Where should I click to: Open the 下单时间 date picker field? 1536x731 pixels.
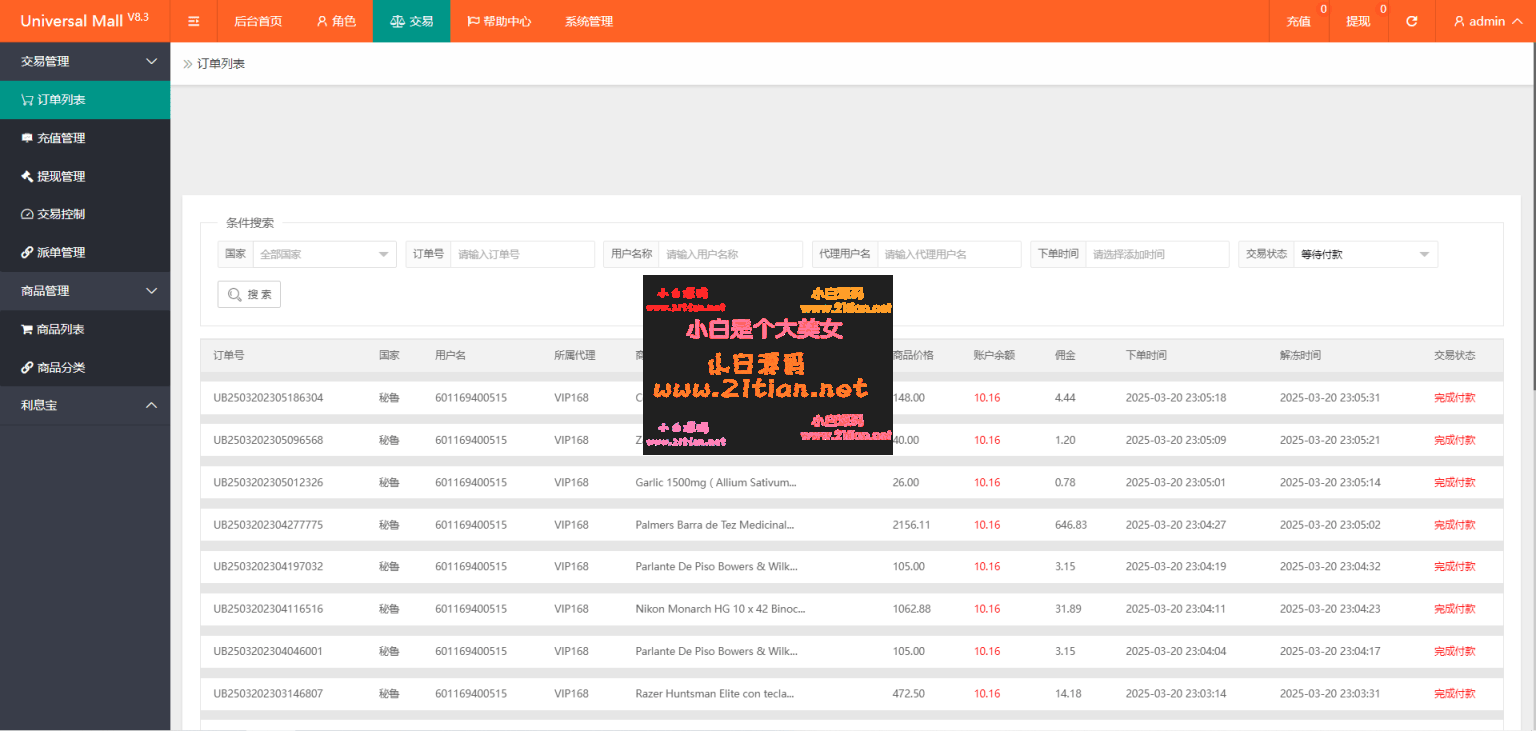coord(1157,254)
